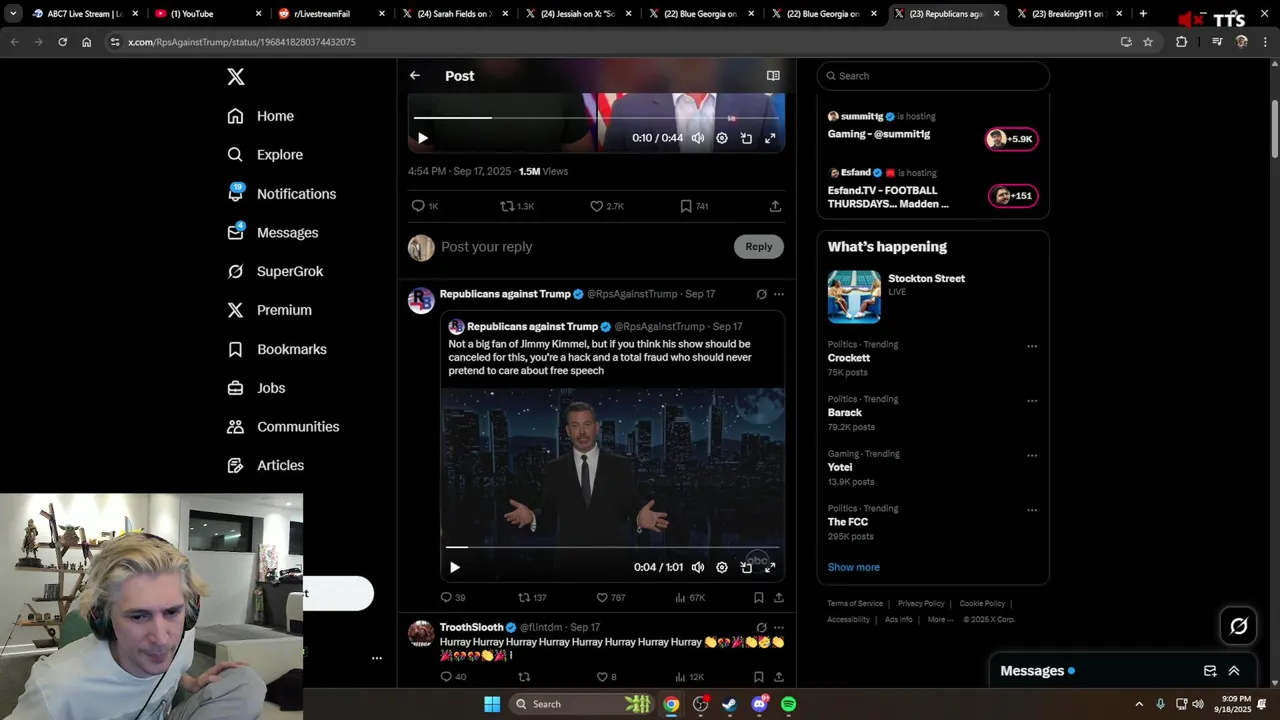The height and width of the screenshot is (720, 1280).
Task: Click the Reply button
Action: pos(758,247)
